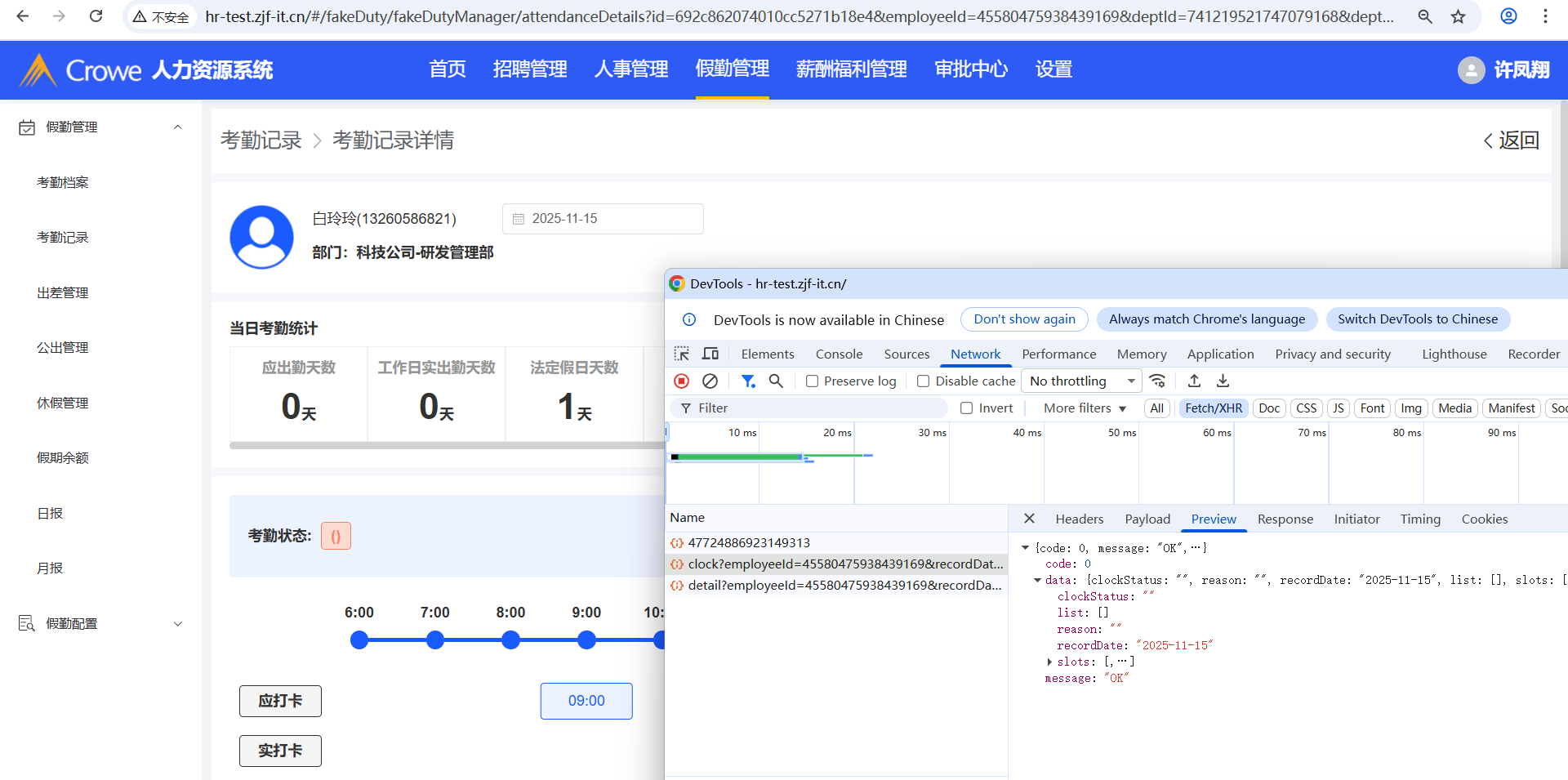This screenshot has height=780, width=1568.
Task: Click the 2025-11-15 date input field
Action: tap(603, 219)
